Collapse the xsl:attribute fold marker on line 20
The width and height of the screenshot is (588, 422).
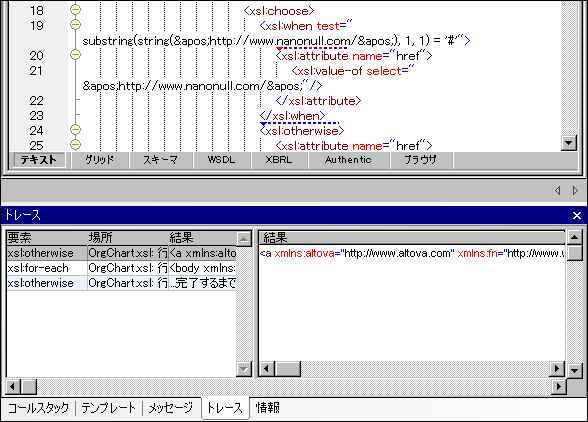point(75,54)
